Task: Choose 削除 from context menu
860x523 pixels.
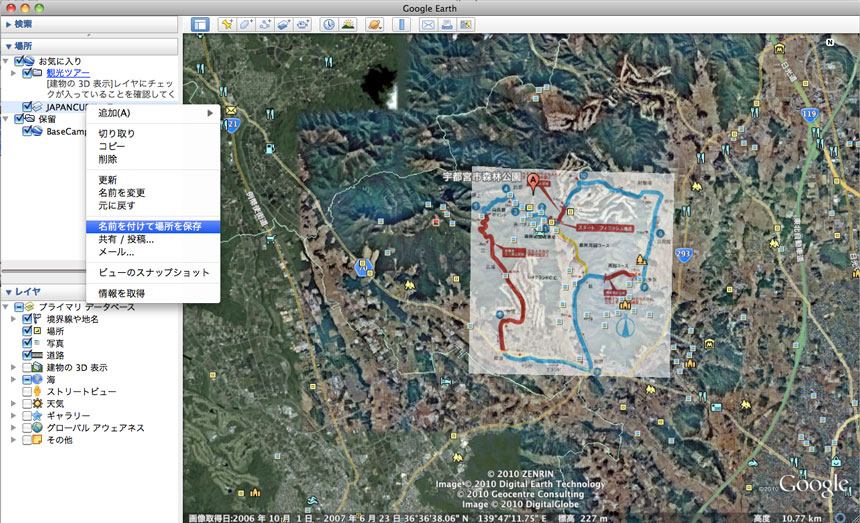Action: (x=153, y=160)
